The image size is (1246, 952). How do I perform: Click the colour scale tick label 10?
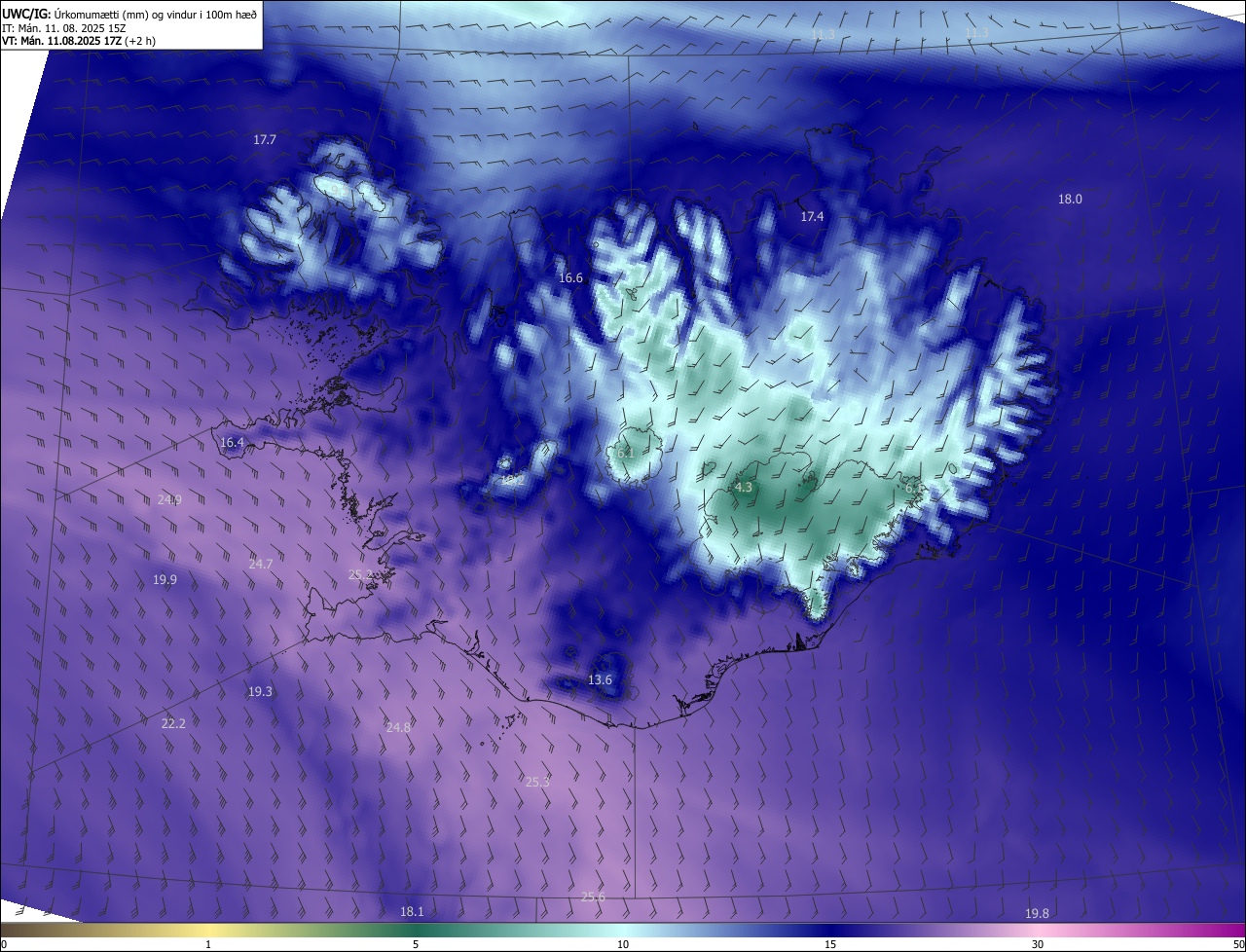[623, 945]
